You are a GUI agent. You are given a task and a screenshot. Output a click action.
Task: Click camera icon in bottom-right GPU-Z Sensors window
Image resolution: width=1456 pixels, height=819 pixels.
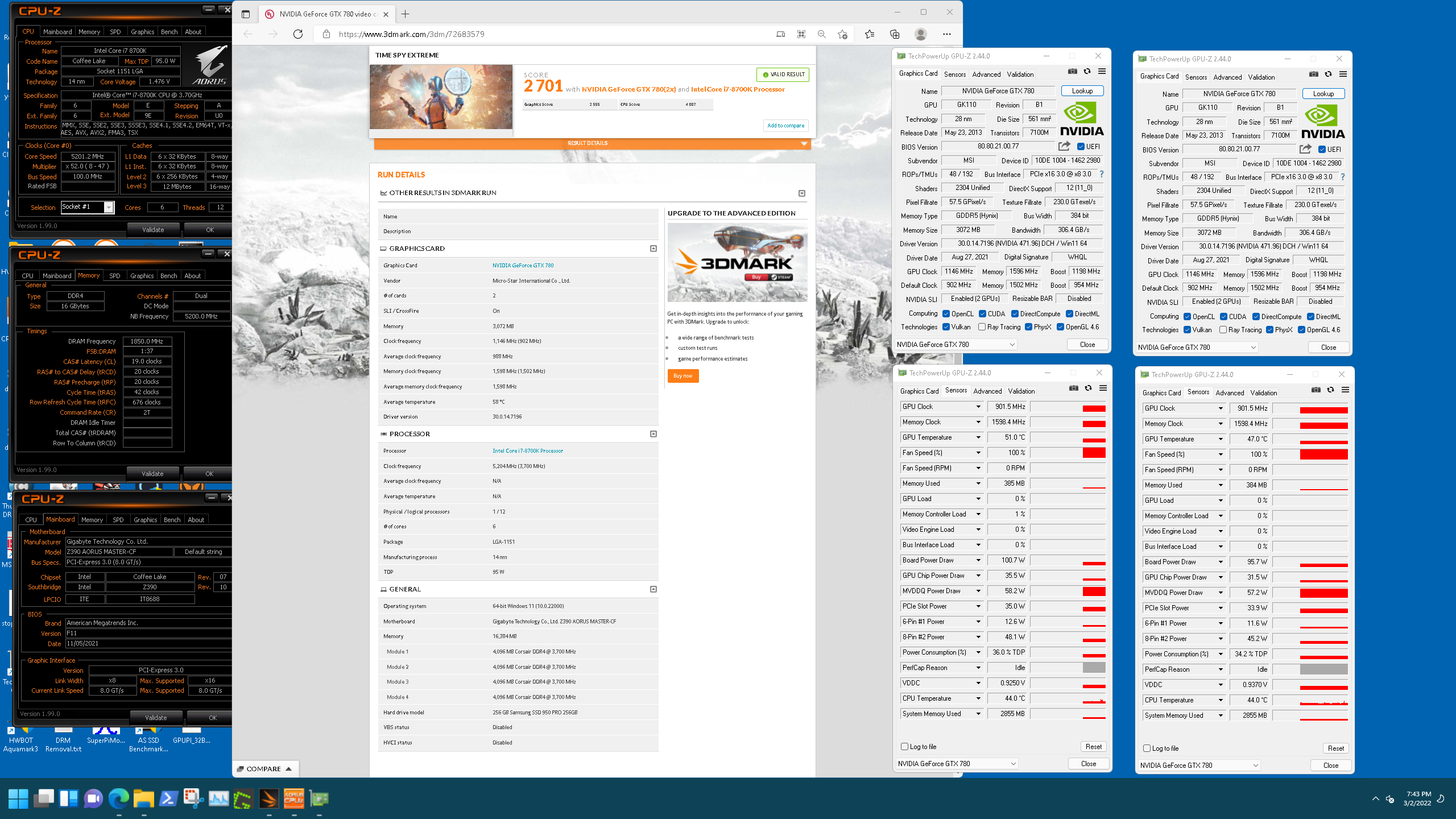[x=1316, y=390]
